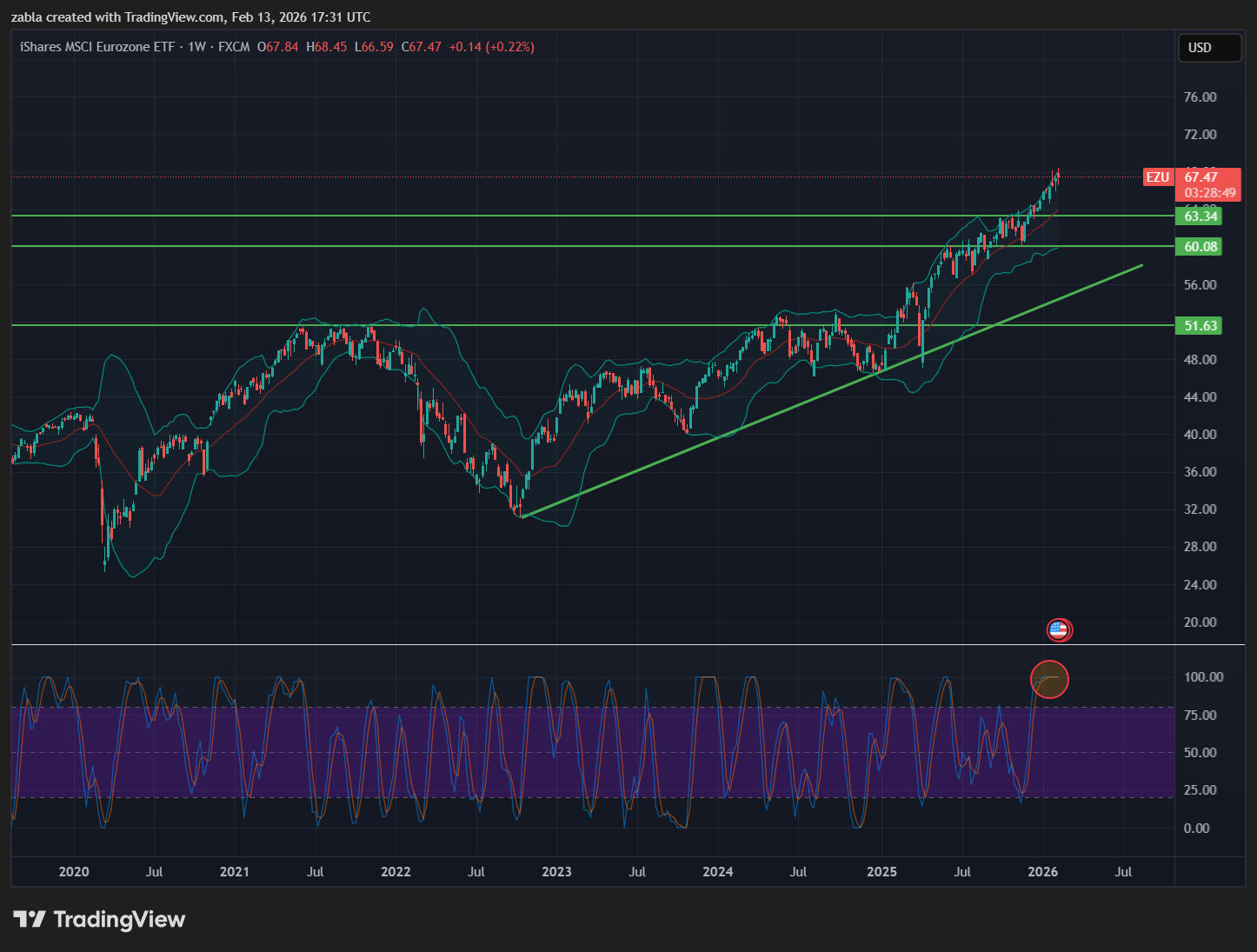1257x952 pixels.
Task: Click the white pane separator above stochastic
Action: (x=609, y=644)
